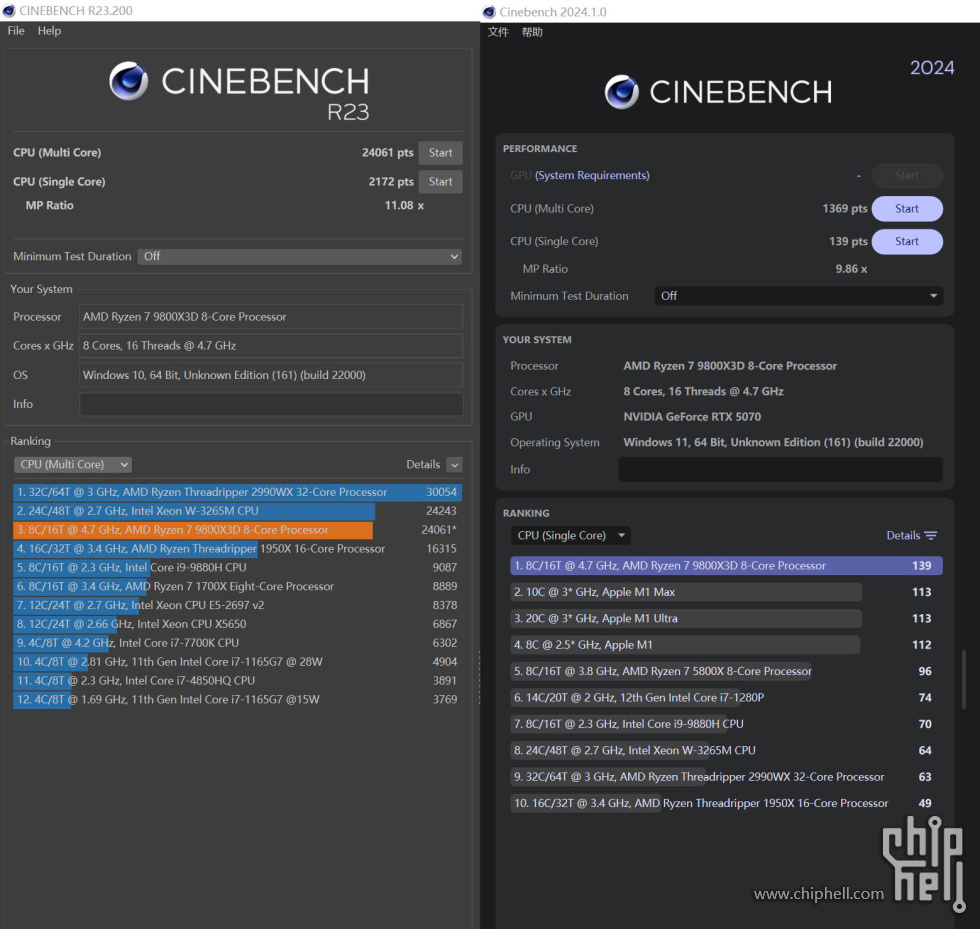The height and width of the screenshot is (929, 980).
Task: Click 24061 pts multi core score in R23
Action: [x=388, y=153]
